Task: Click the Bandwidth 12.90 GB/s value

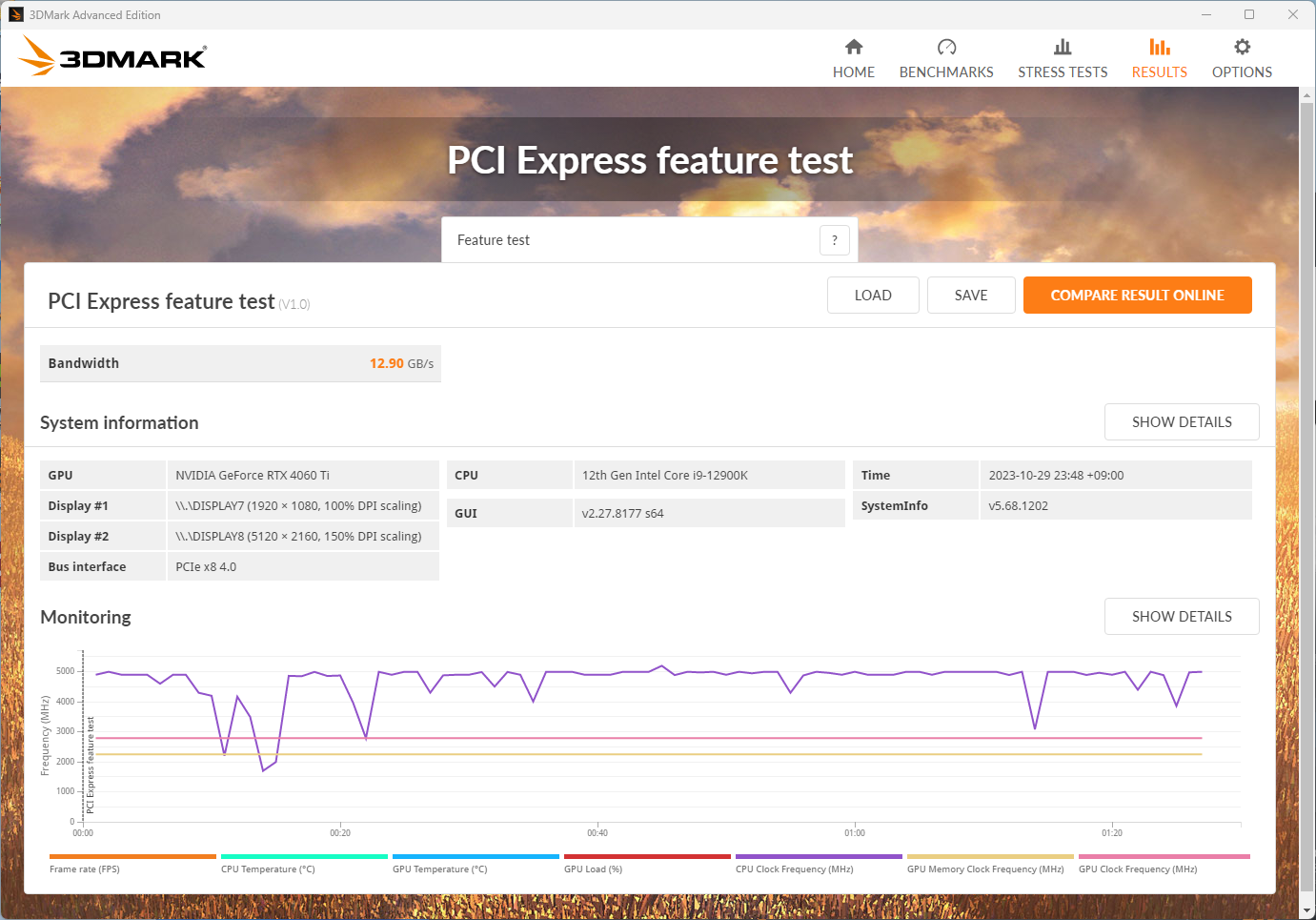Action: (x=401, y=363)
